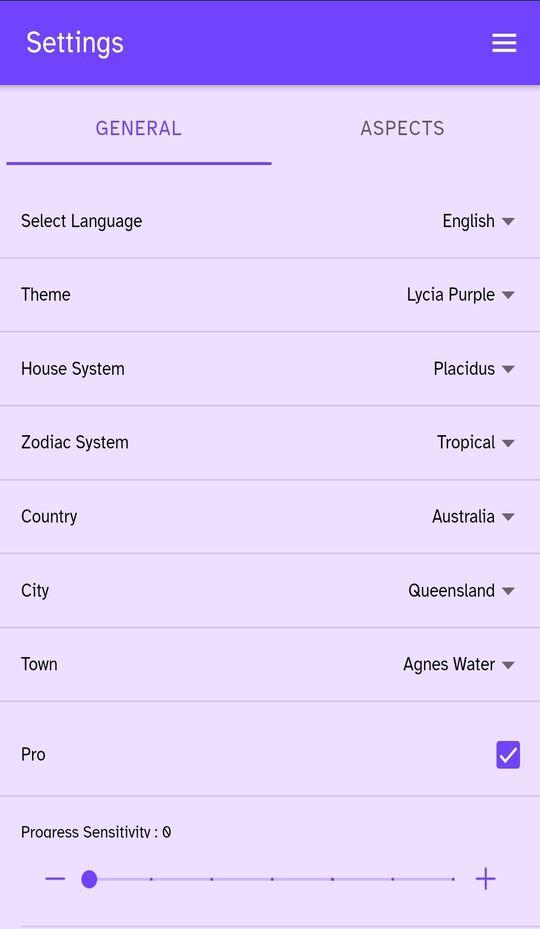Tap the House System label
Viewport: 540px width, 929px height.
[x=72, y=369]
